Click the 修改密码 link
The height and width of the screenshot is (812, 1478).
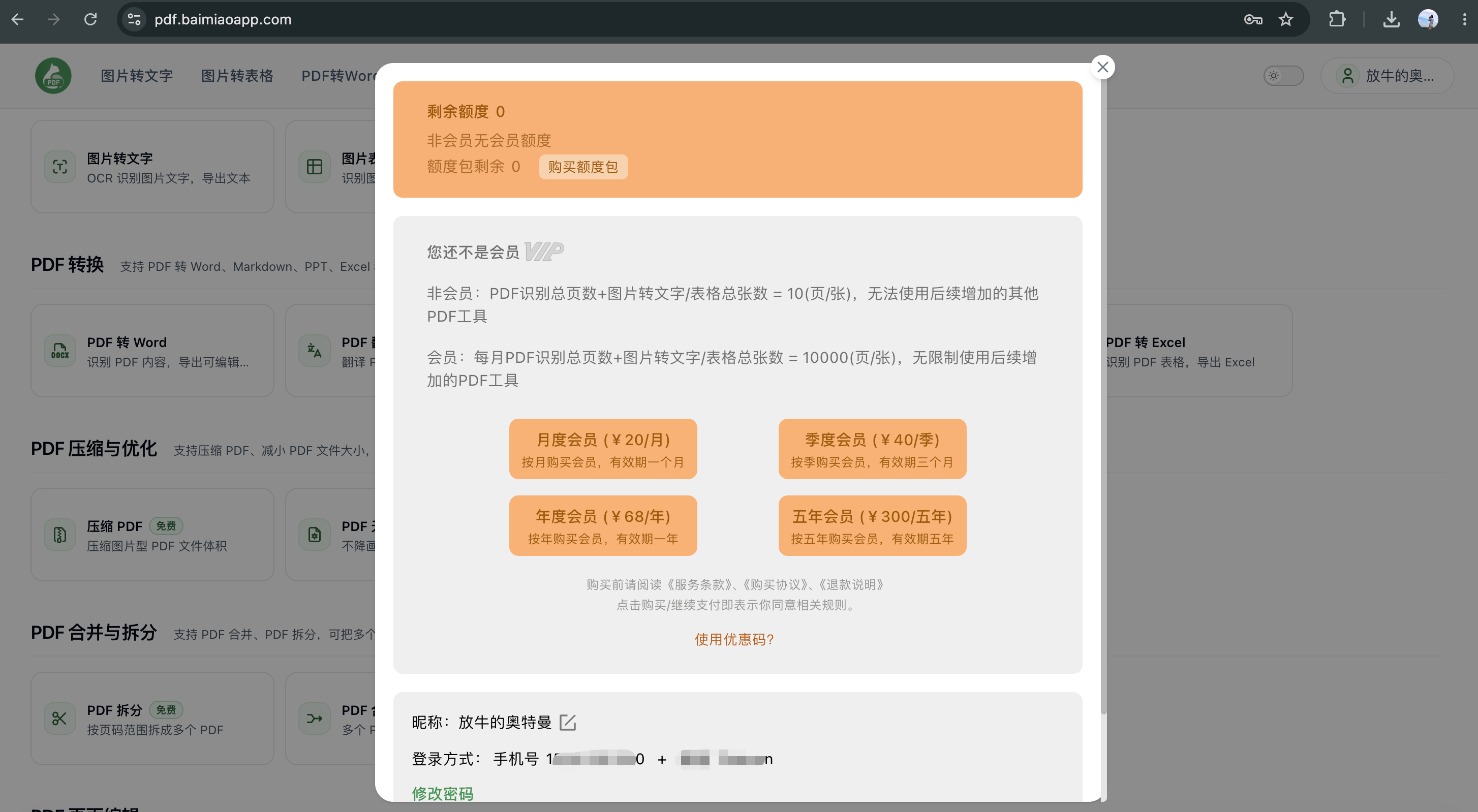(442, 794)
